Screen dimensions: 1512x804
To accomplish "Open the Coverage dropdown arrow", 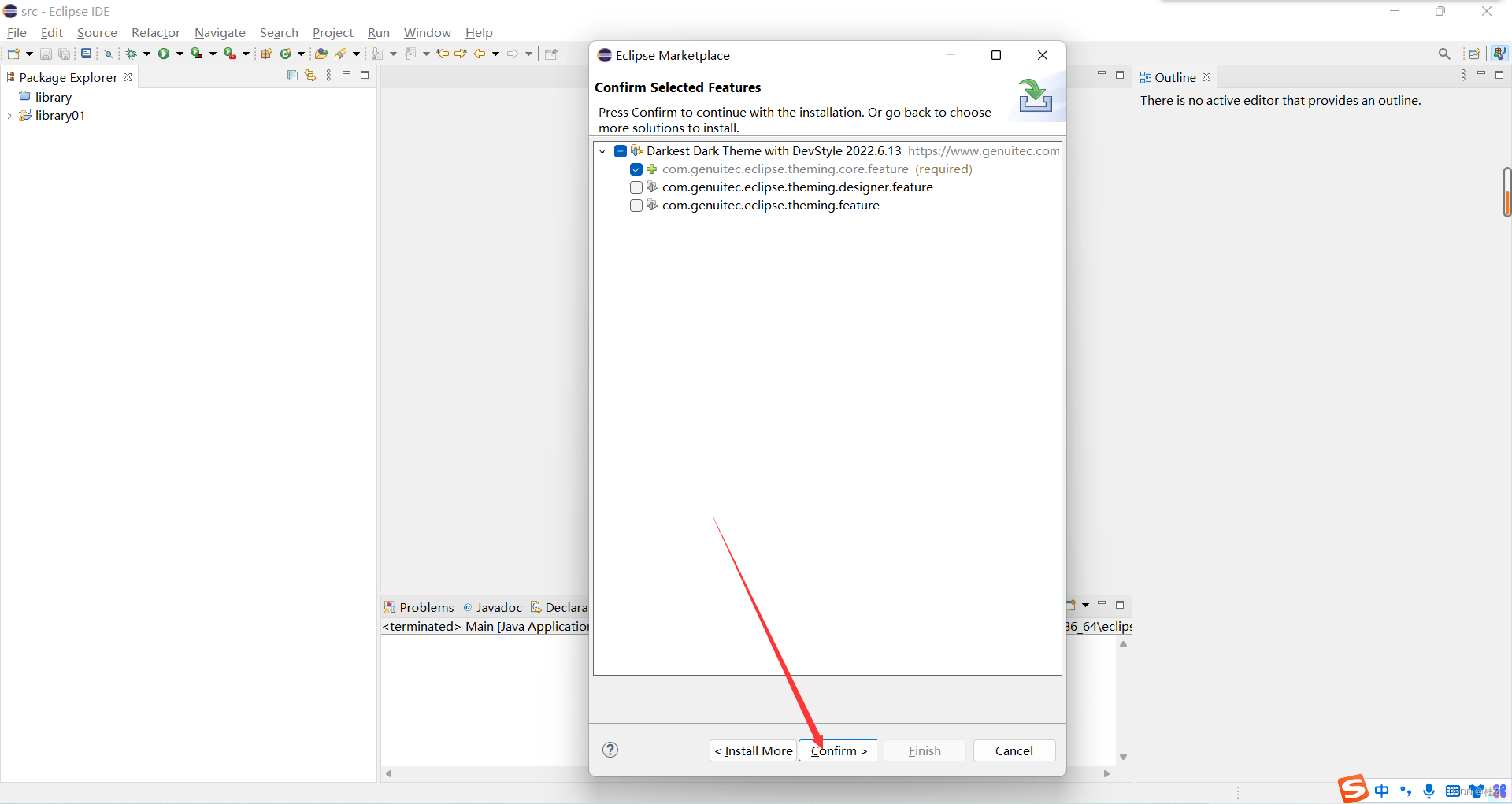I will (x=213, y=54).
